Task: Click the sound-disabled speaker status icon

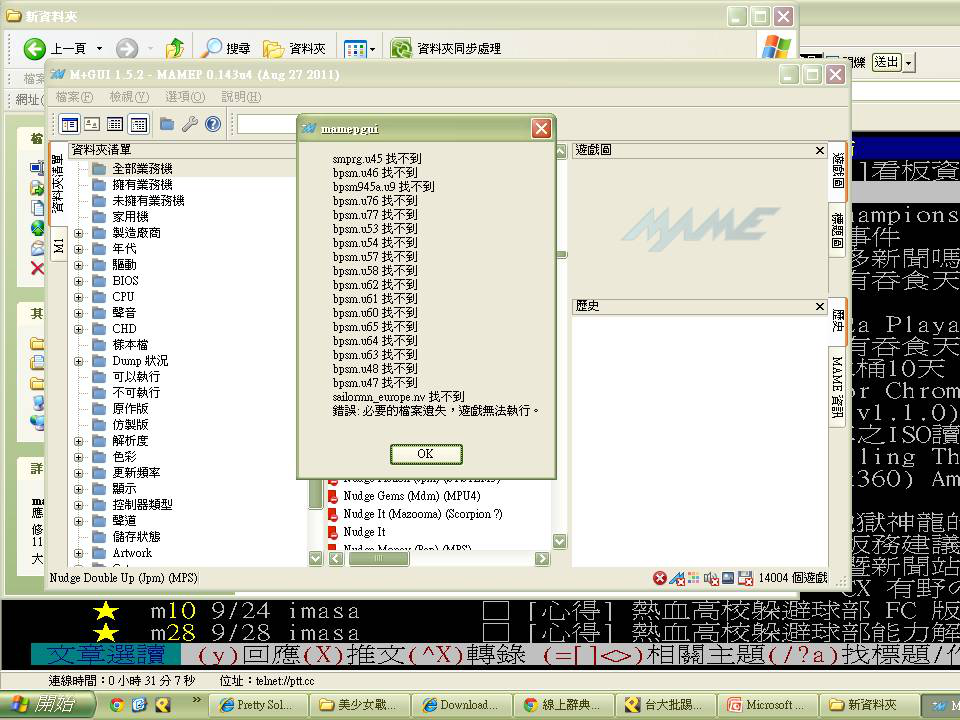Action: pyautogui.click(x=711, y=578)
